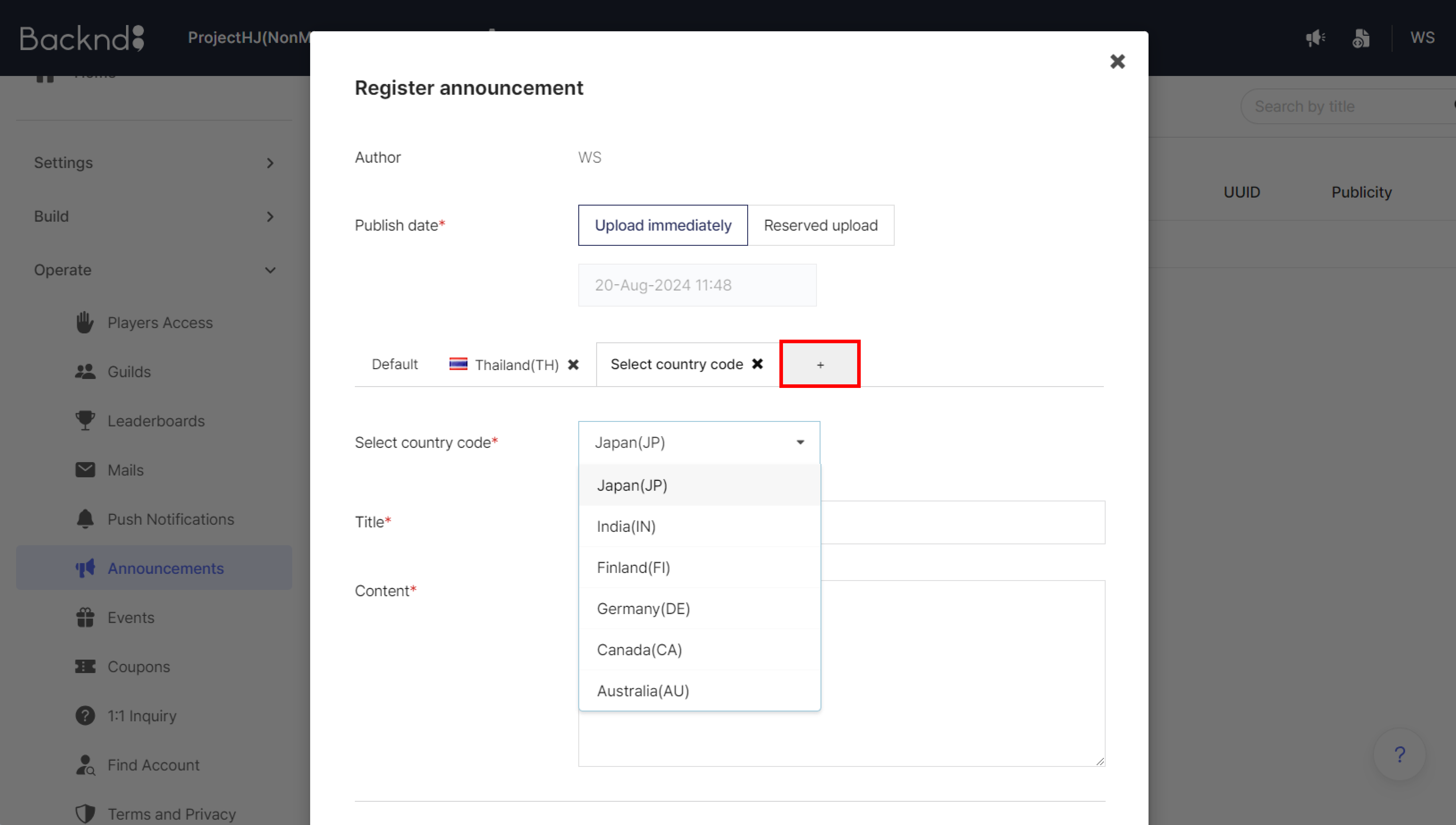The width and height of the screenshot is (1456, 825).
Task: Select Upload immediately option
Action: [x=663, y=225]
